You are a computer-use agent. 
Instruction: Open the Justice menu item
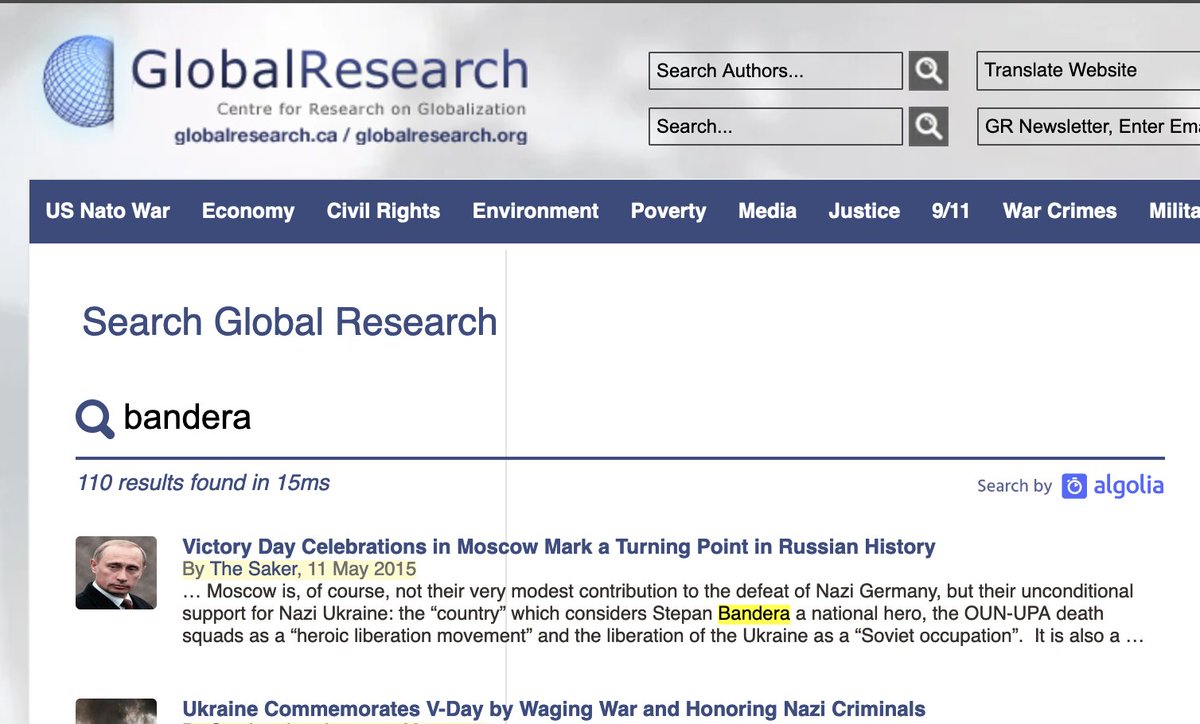coord(864,211)
